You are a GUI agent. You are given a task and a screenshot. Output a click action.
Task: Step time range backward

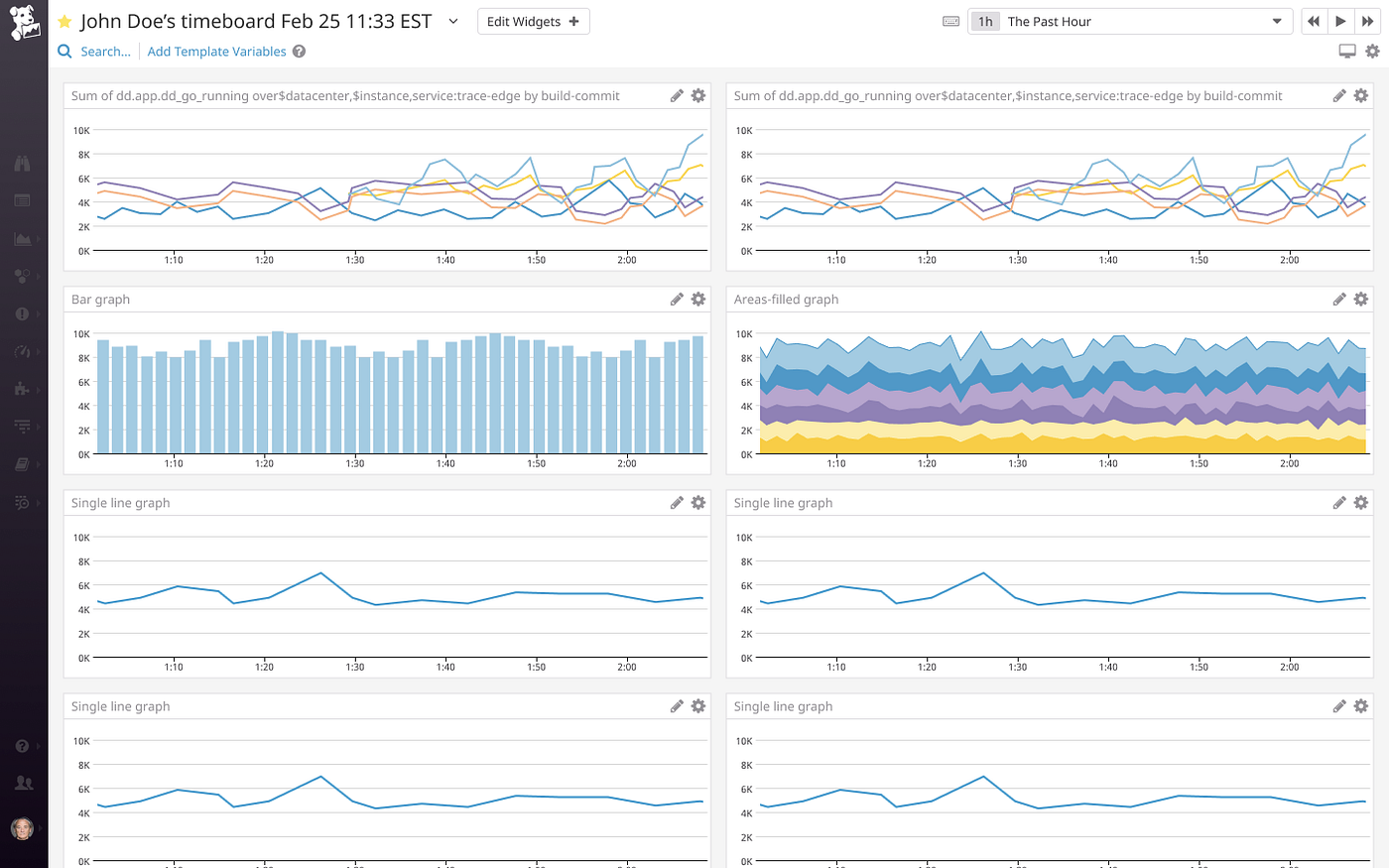point(1314,21)
